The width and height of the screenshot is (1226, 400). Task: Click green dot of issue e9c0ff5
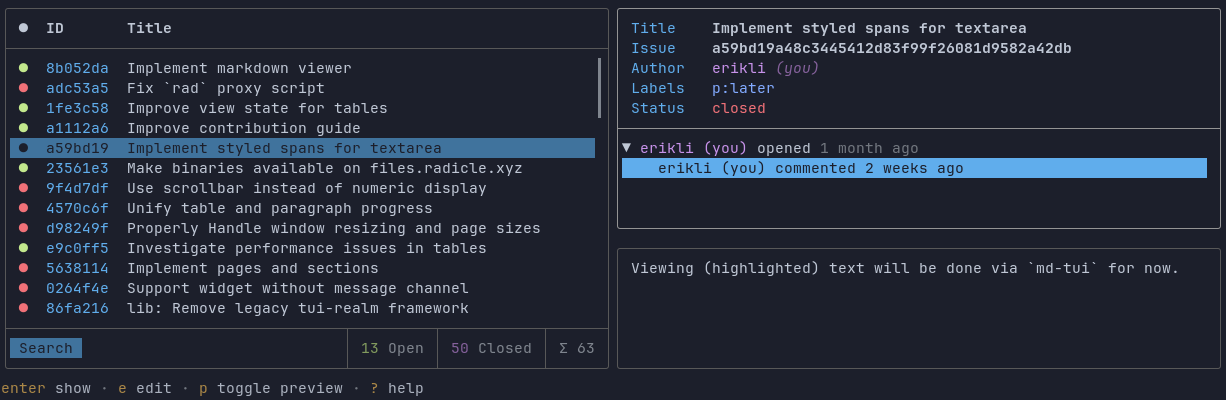click(x=23, y=248)
